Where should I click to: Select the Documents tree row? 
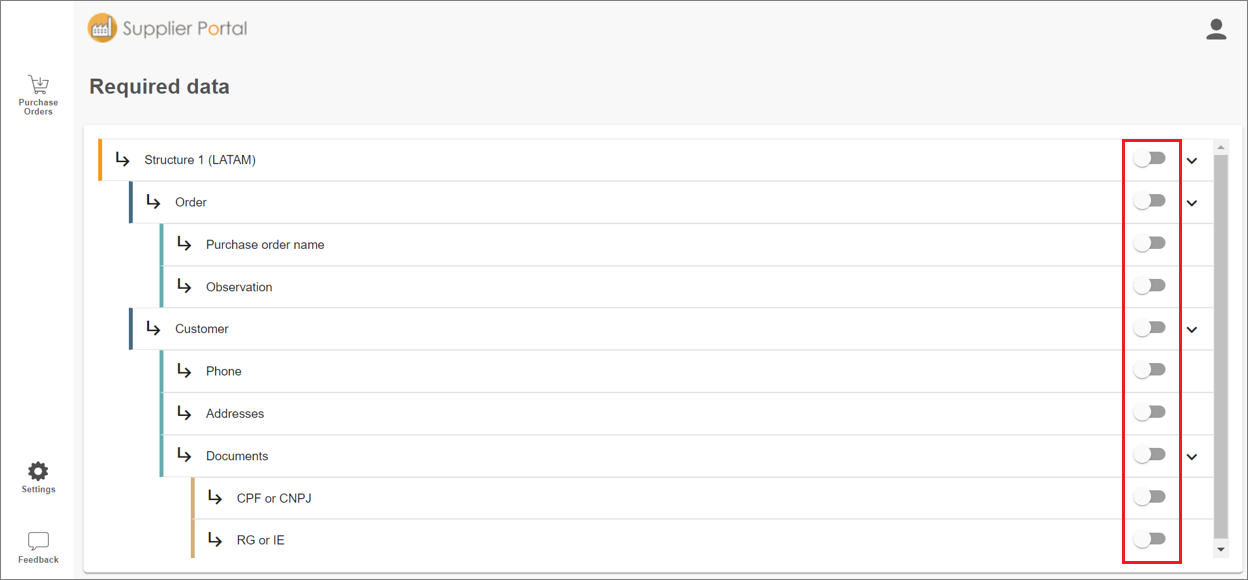[x=685, y=455]
